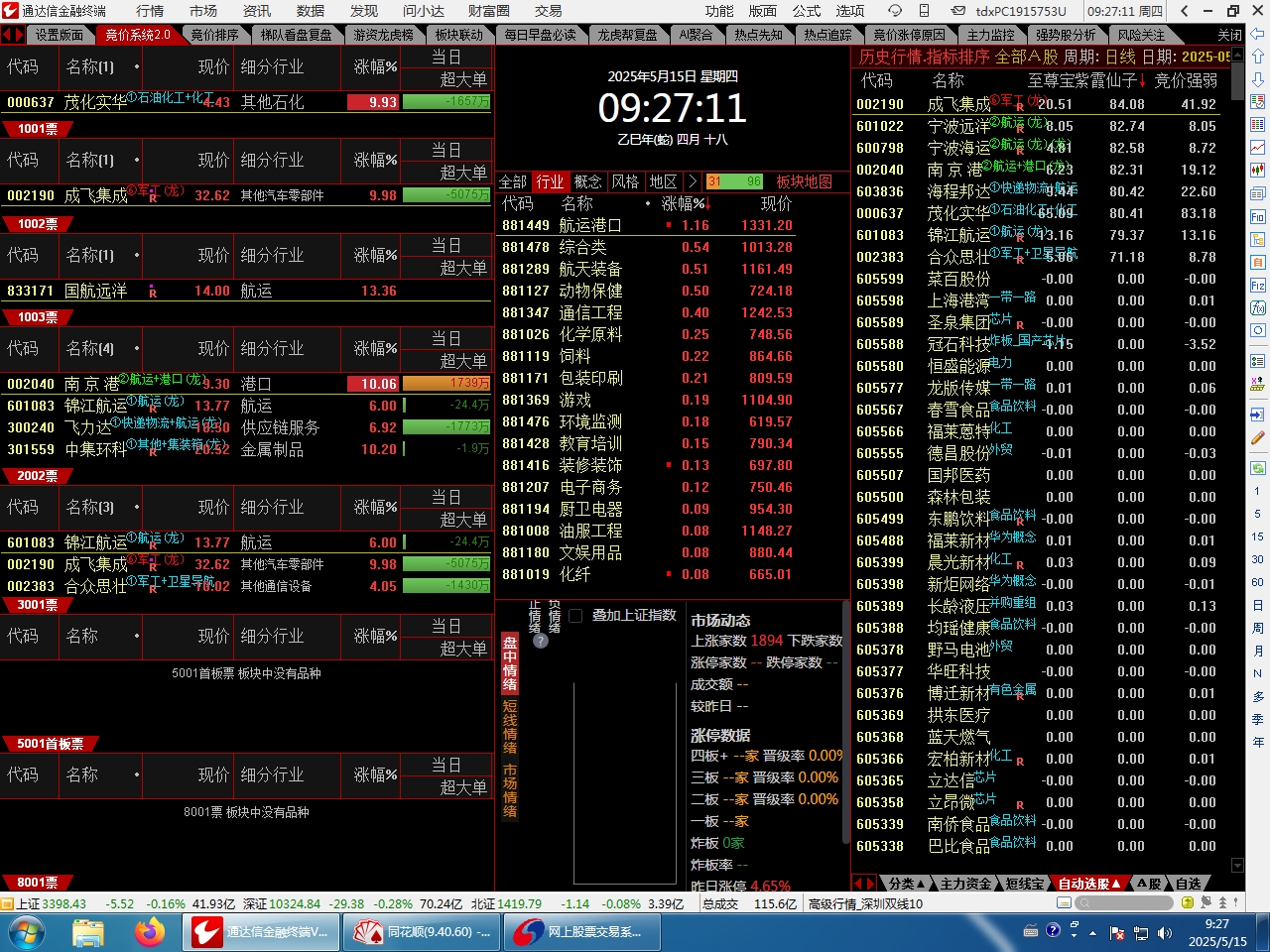
Task: Switch to the 概念 sector tab
Action: [x=587, y=181]
